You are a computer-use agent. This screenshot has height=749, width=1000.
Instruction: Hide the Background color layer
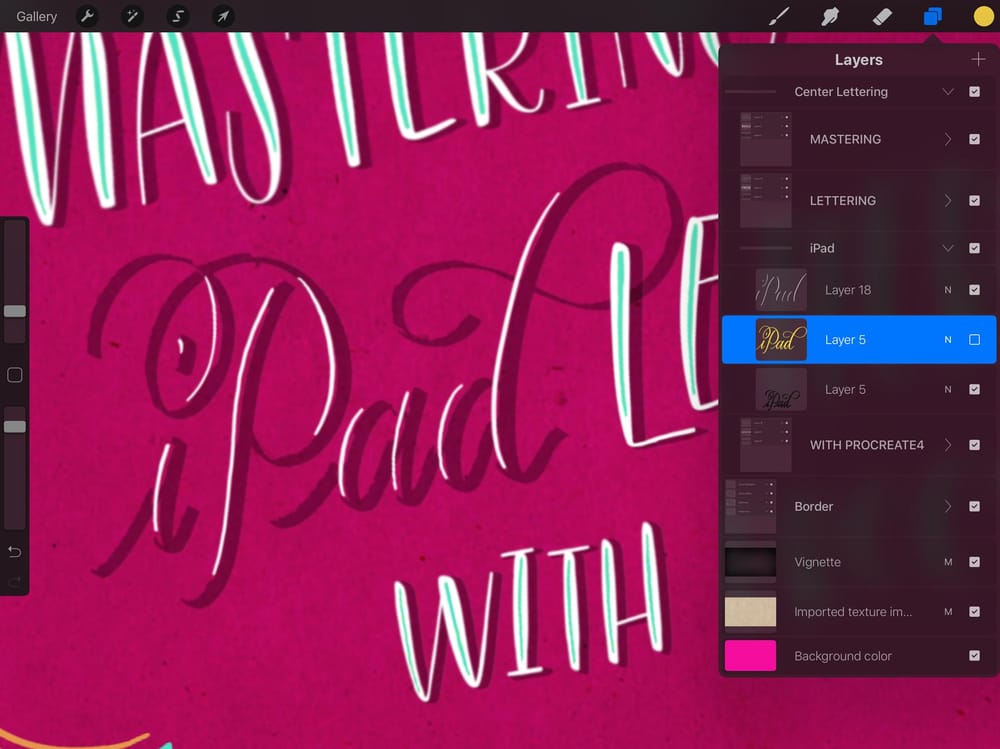point(974,655)
